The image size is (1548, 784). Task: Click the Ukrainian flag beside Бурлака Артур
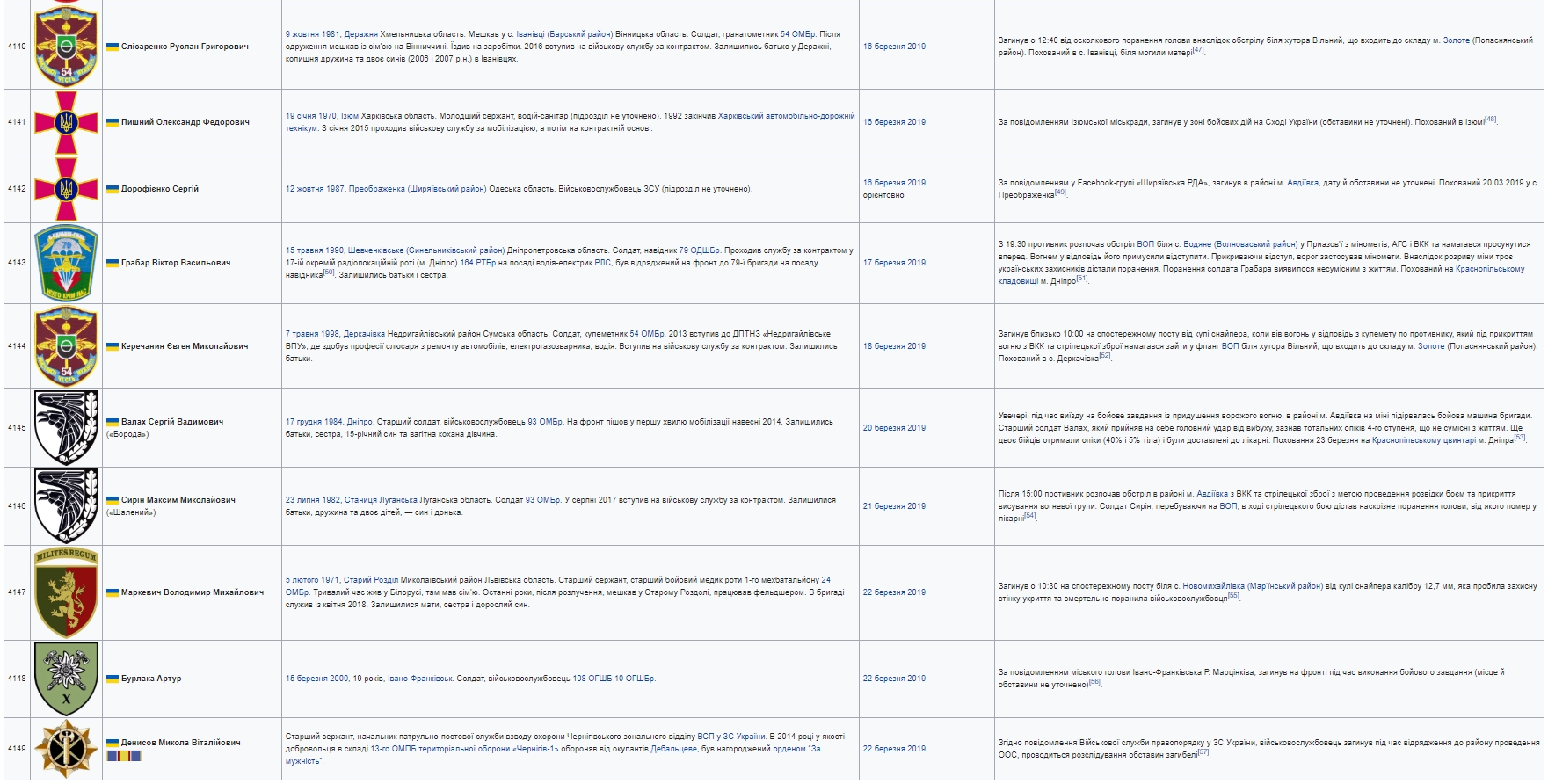point(113,679)
